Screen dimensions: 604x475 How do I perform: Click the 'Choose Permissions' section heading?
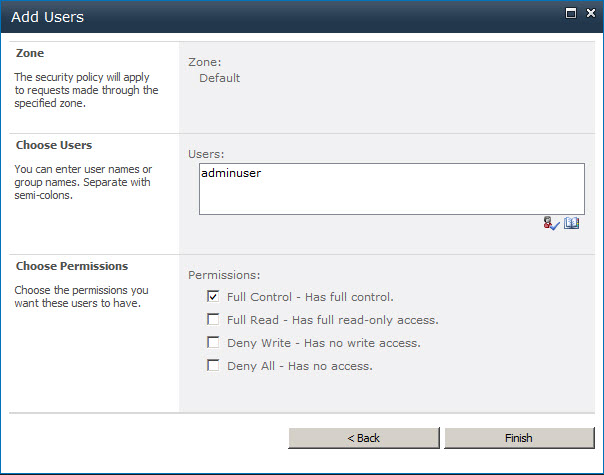coord(72,267)
